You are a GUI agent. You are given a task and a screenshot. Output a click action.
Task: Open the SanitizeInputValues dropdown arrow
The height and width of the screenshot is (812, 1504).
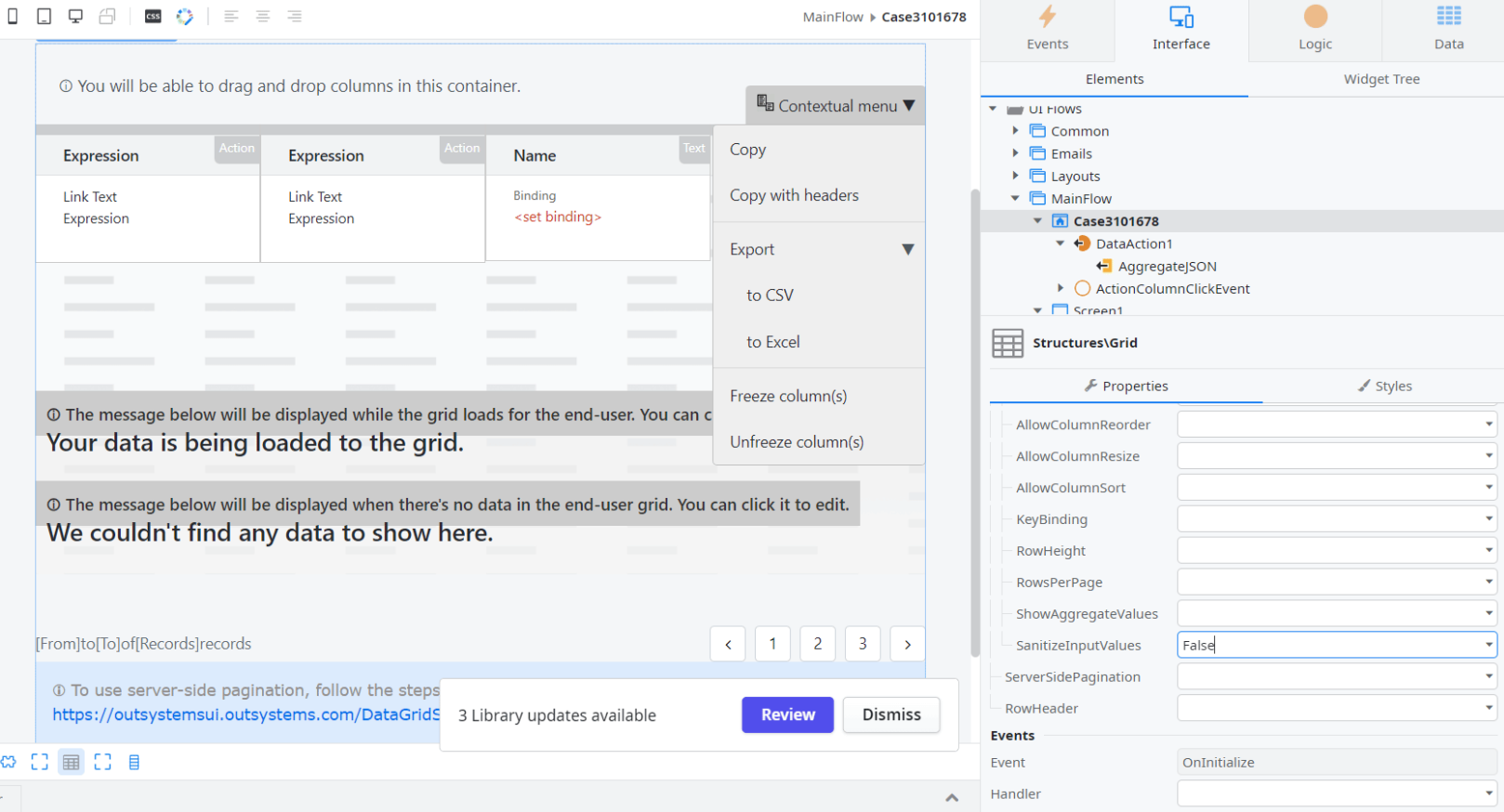pyautogui.click(x=1488, y=644)
